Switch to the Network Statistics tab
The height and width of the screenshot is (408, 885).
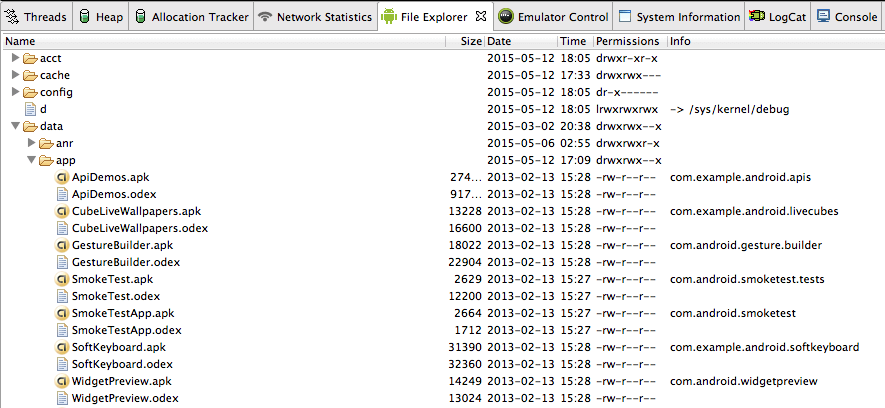coord(315,17)
